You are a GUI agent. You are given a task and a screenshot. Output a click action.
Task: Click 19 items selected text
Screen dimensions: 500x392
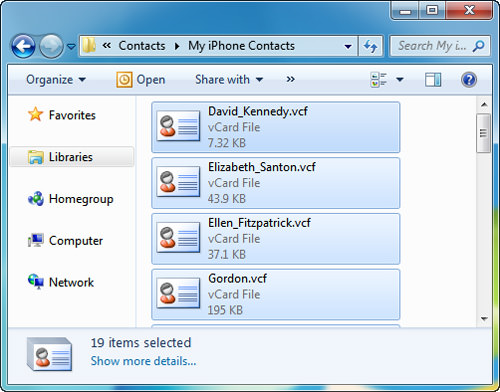141,343
